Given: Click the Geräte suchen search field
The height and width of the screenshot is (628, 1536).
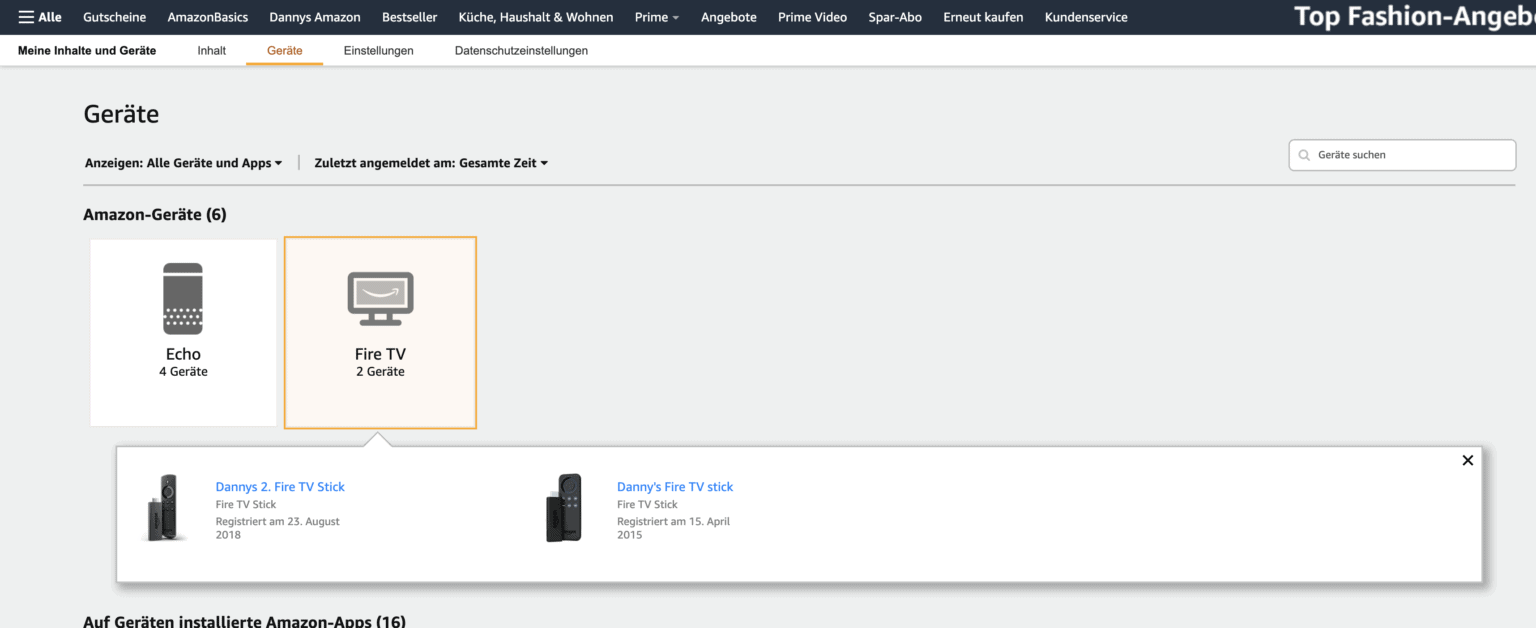Looking at the screenshot, I should click(1402, 155).
